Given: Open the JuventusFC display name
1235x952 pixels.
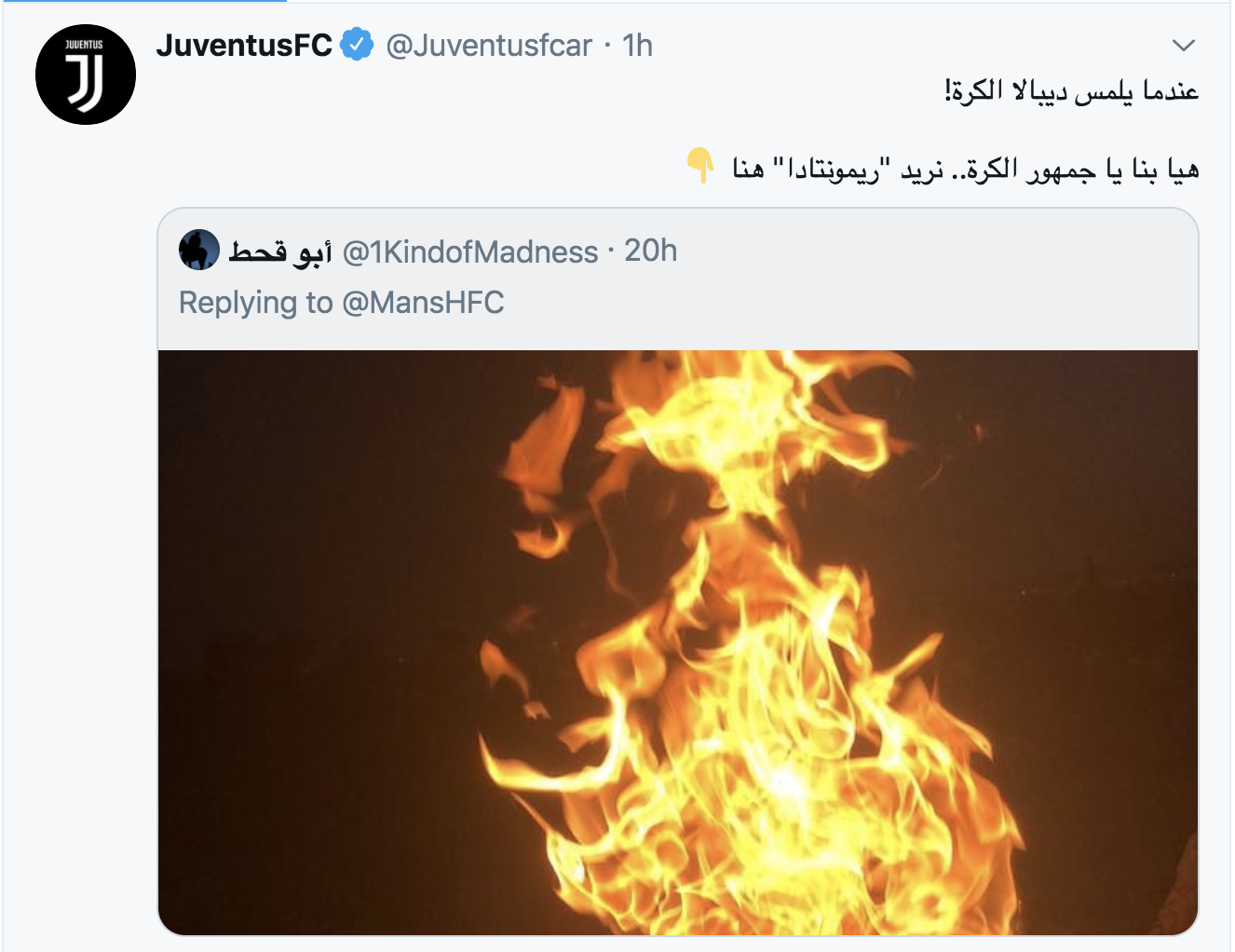Looking at the screenshot, I should (x=244, y=45).
